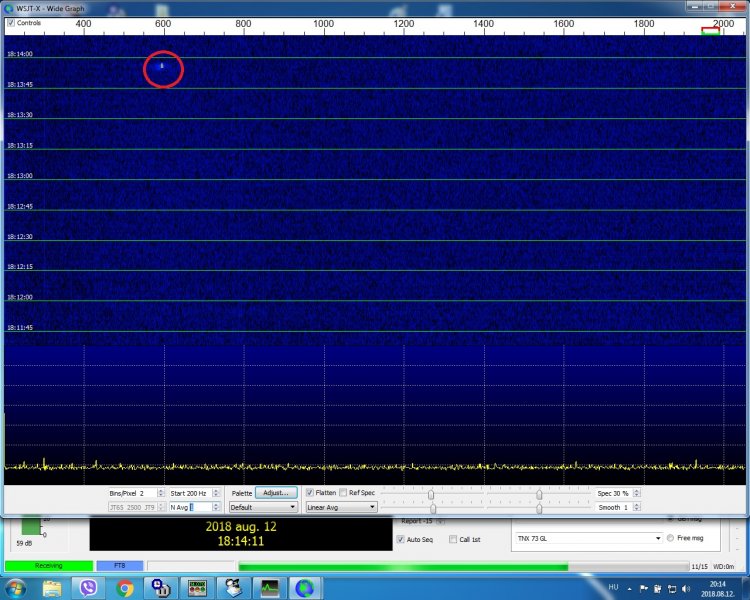
Task: Click the WSJT-X globe icon in taskbar
Action: click(x=307, y=588)
